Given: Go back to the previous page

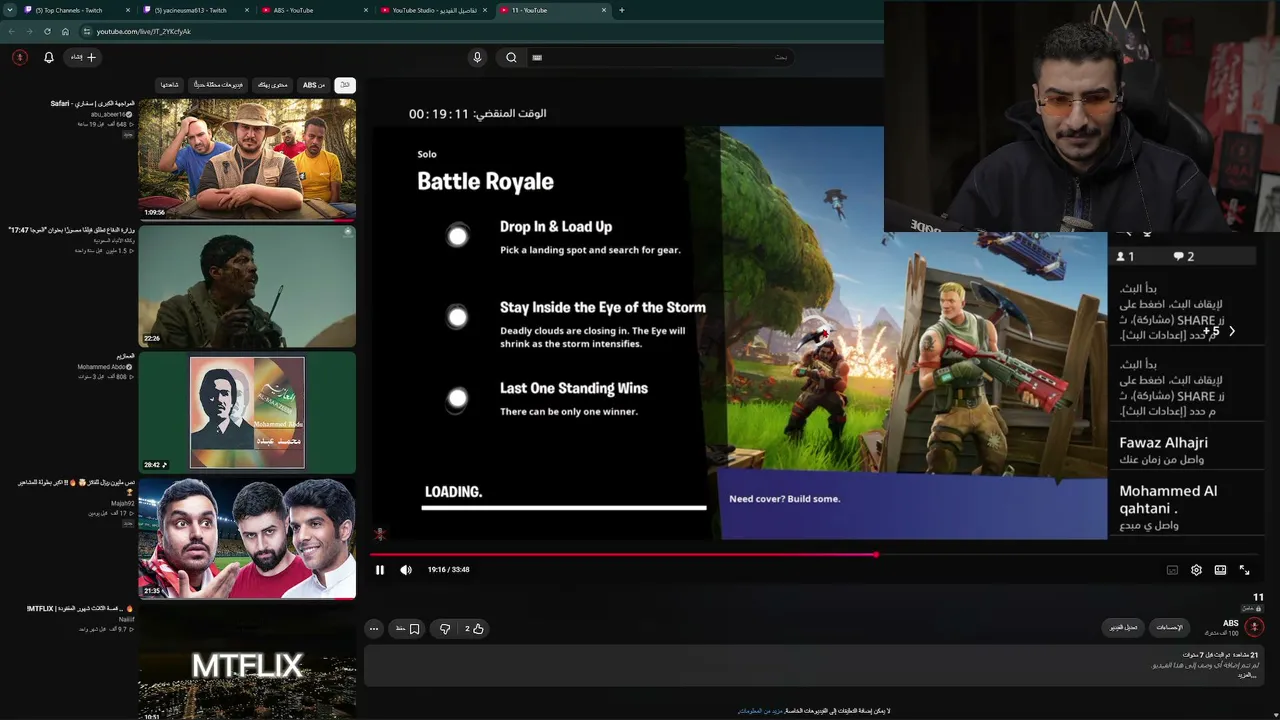Looking at the screenshot, I should pyautogui.click(x=11, y=31).
